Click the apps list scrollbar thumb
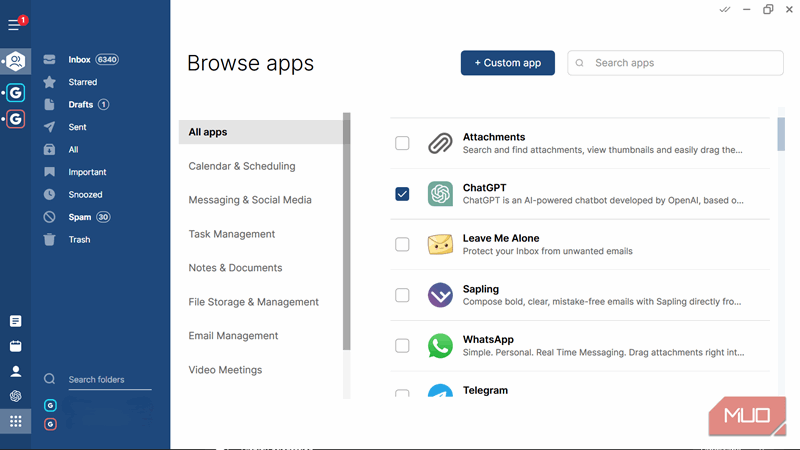Viewport: 800px width, 450px height. 781,134
